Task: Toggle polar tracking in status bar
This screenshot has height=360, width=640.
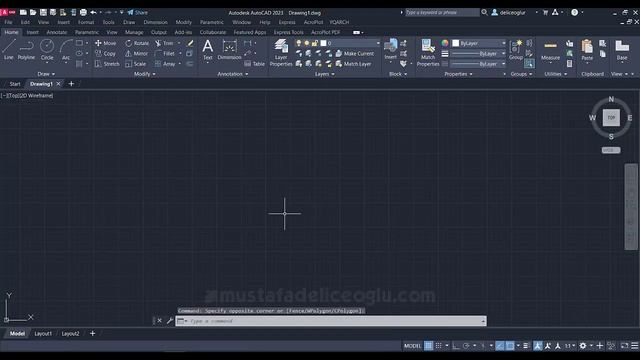Action: click(466, 346)
